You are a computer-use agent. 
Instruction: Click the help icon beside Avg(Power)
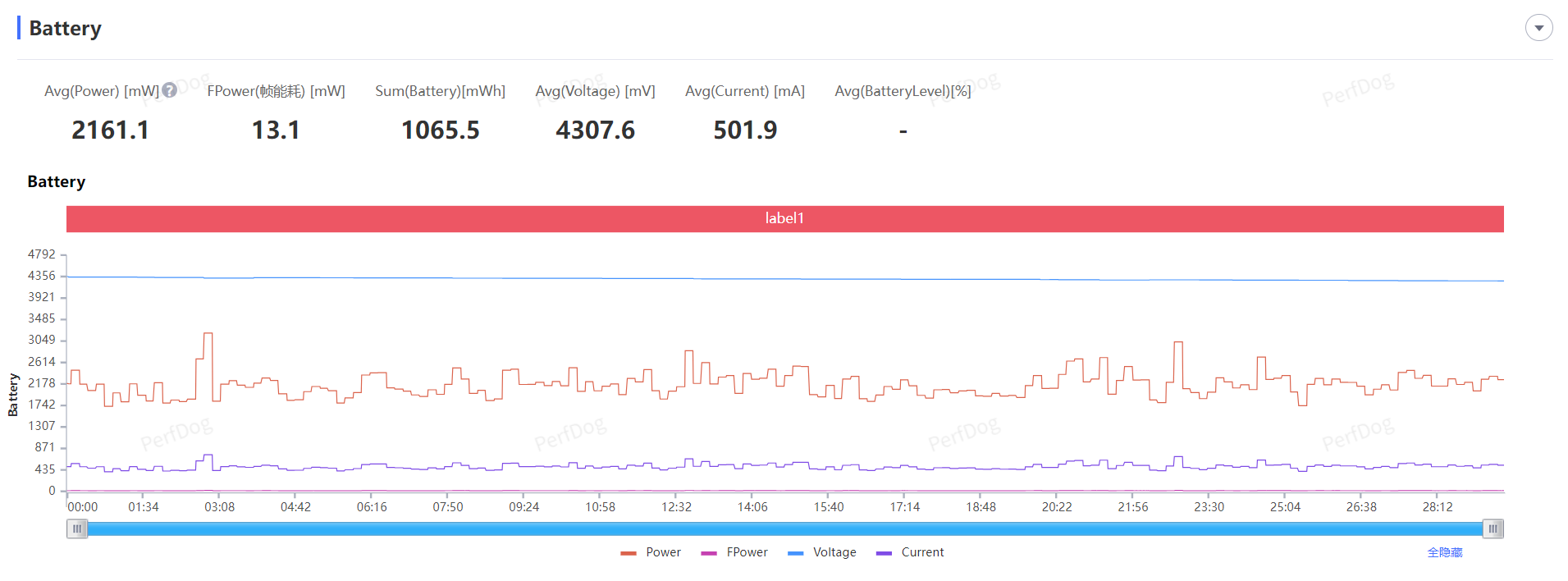[x=169, y=90]
